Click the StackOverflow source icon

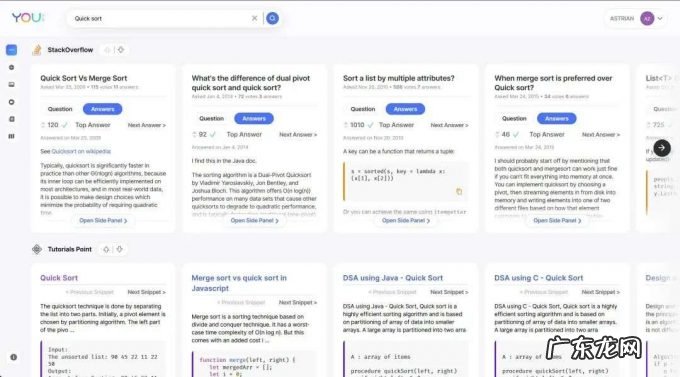click(x=37, y=50)
